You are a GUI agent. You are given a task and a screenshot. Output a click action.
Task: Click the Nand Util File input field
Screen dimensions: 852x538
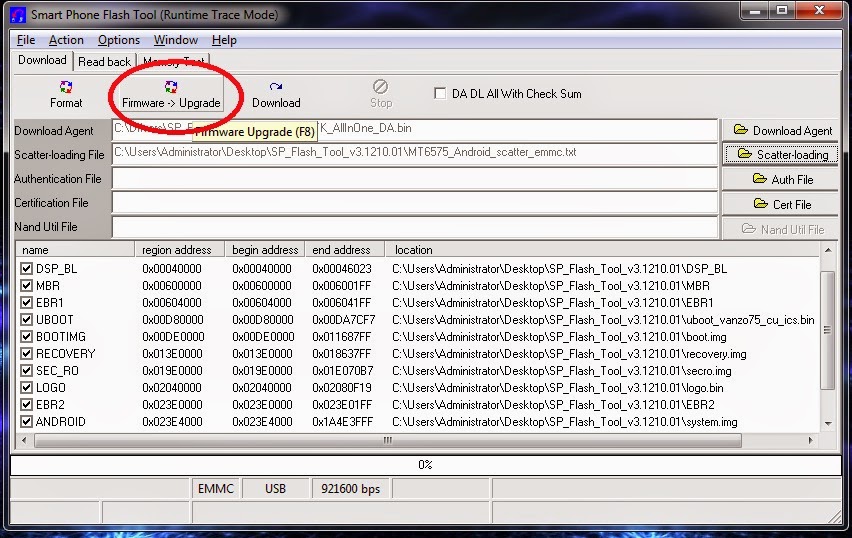pyautogui.click(x=415, y=227)
